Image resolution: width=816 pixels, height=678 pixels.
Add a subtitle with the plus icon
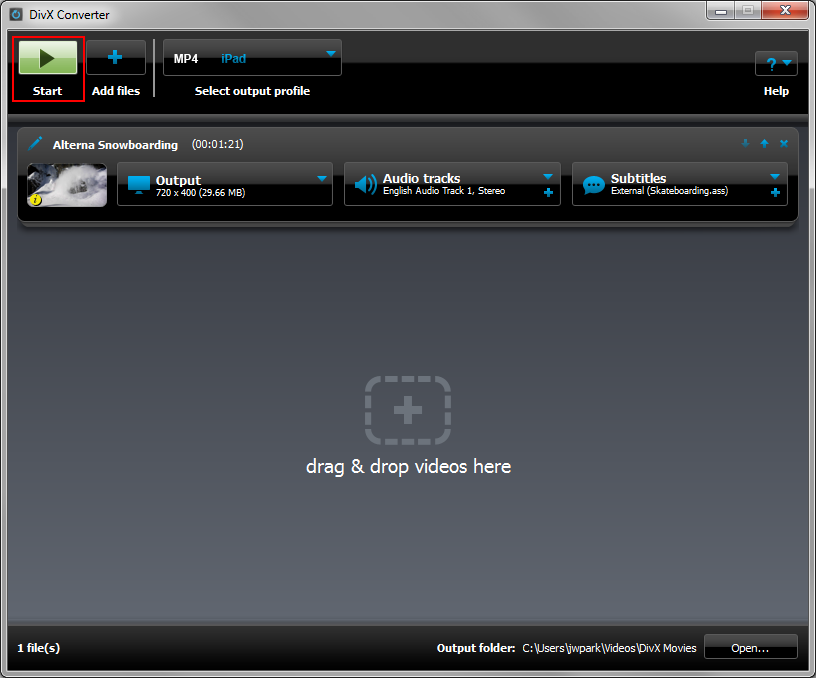(775, 193)
